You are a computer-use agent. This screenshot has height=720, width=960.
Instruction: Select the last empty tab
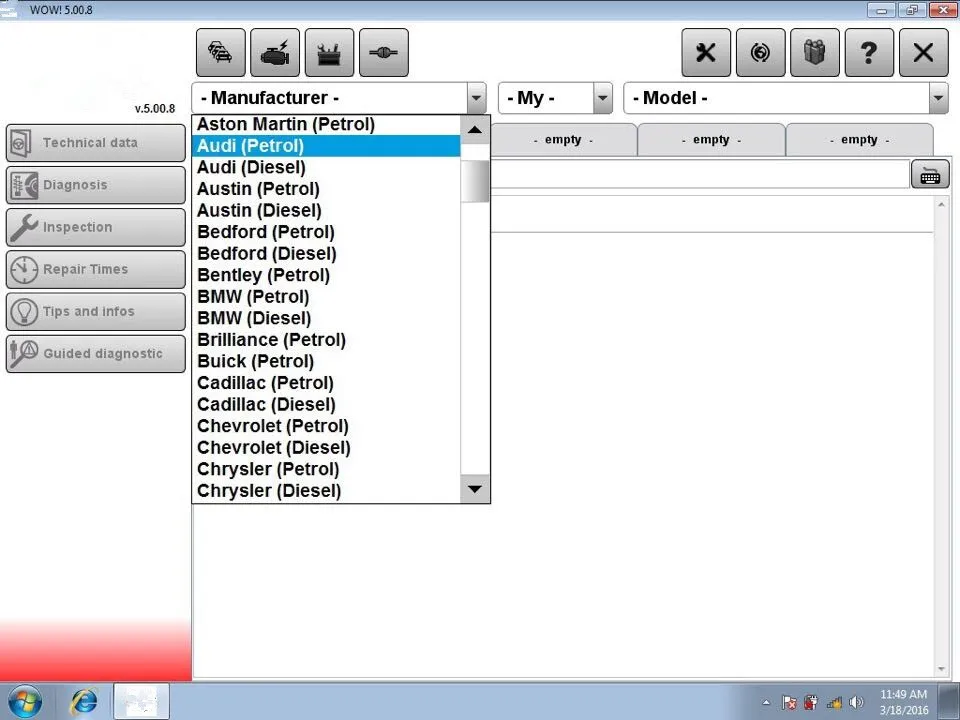coord(860,140)
